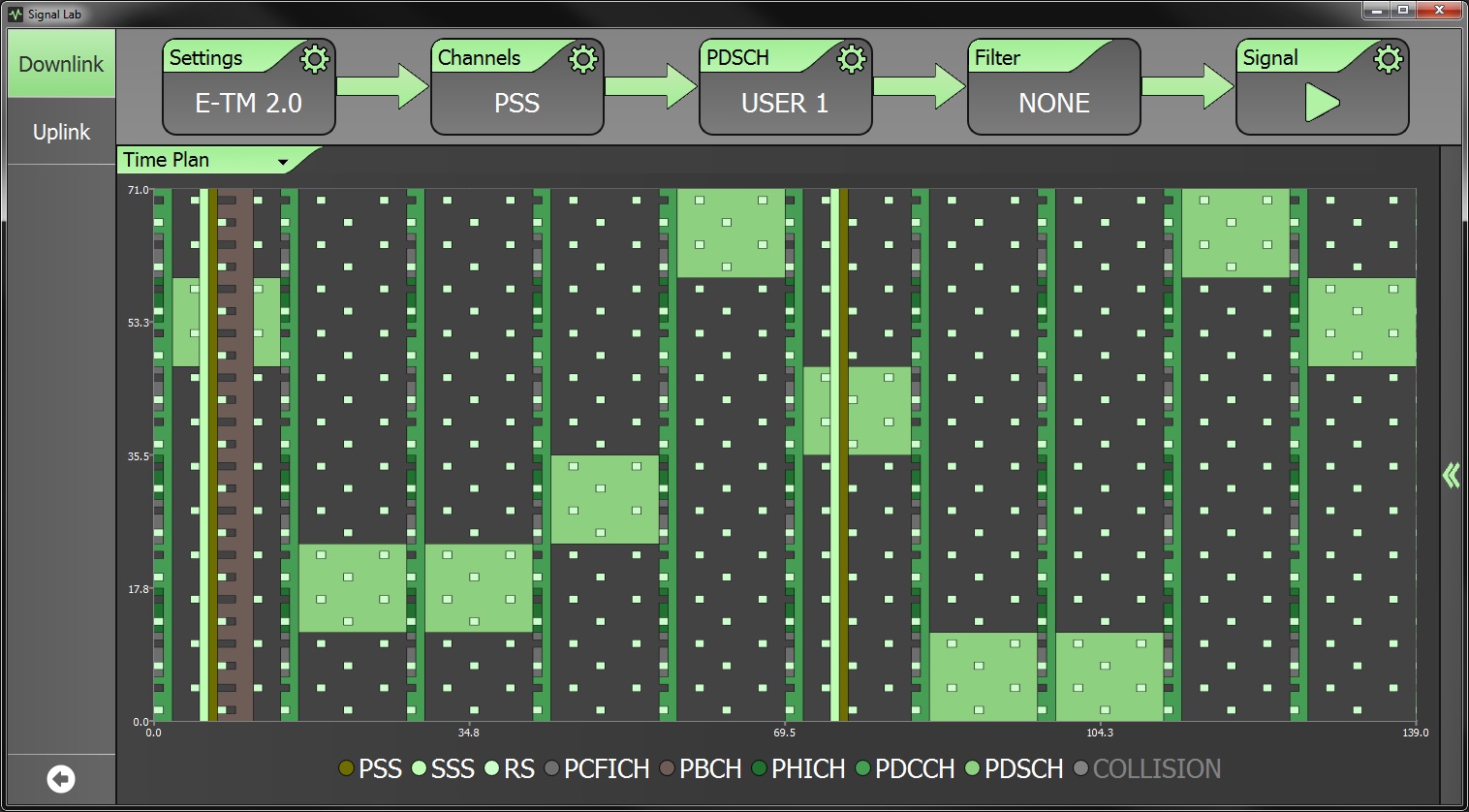This screenshot has width=1469, height=812.
Task: Switch to the Downlink tab
Action: (x=61, y=64)
